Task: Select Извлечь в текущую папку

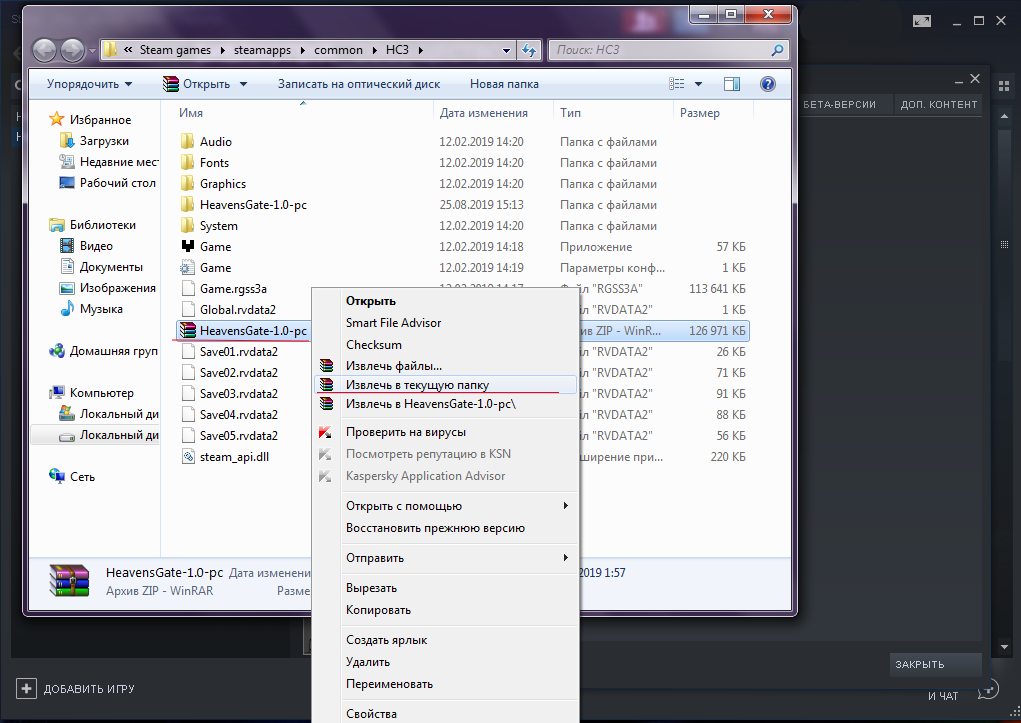Action: 445,385
